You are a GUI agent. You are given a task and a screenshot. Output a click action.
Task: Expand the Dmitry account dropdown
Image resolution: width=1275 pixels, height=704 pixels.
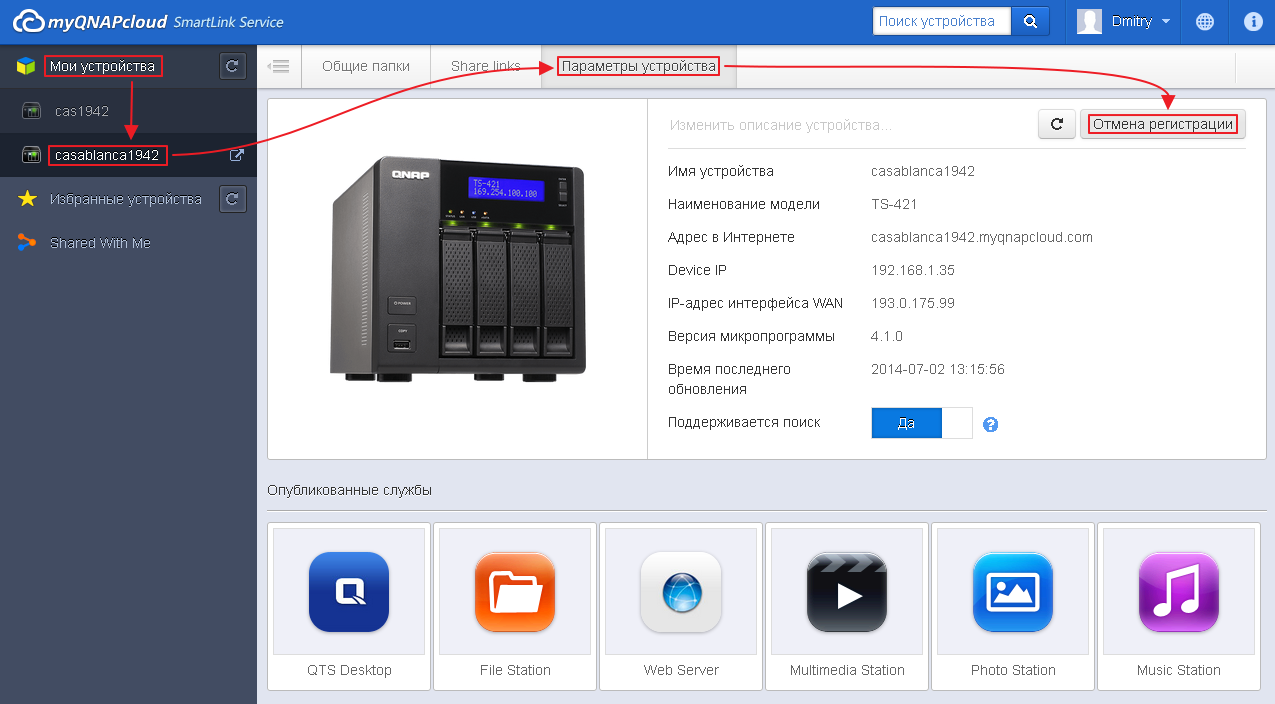tap(1166, 22)
